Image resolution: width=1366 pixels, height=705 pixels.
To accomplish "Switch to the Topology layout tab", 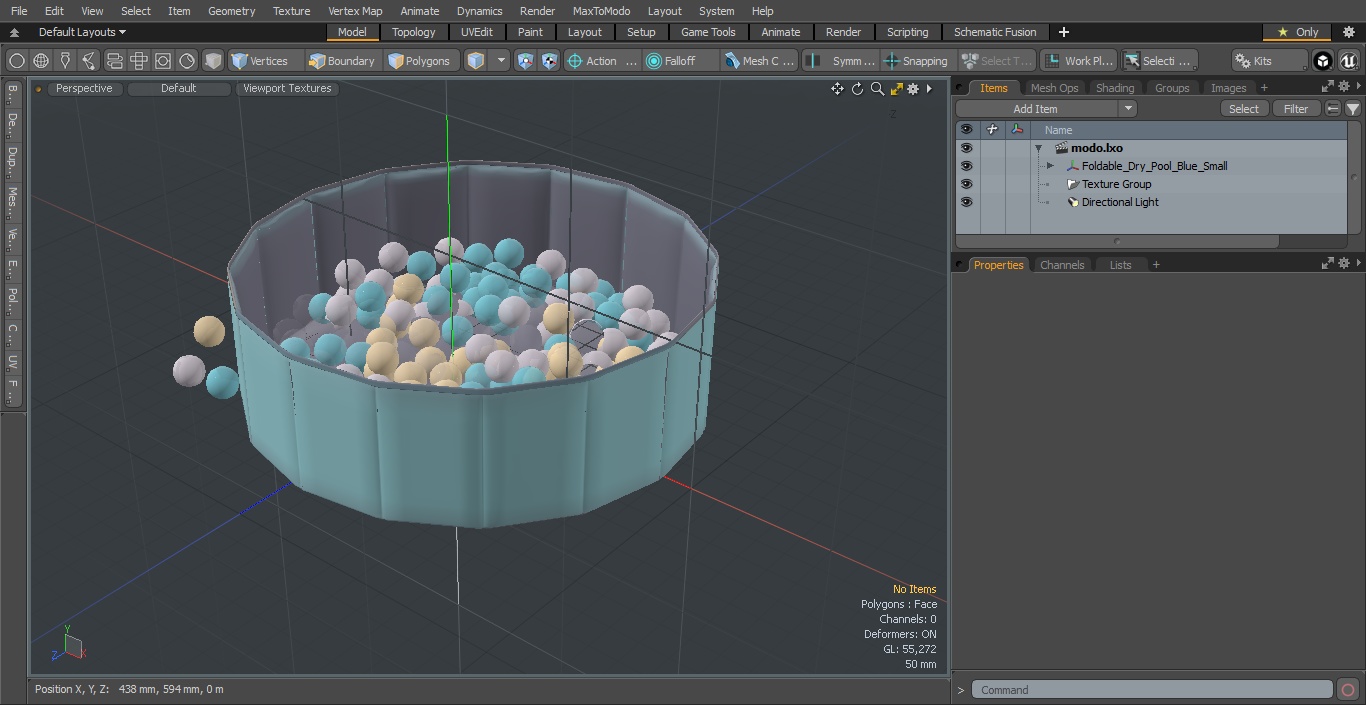I will click(414, 32).
